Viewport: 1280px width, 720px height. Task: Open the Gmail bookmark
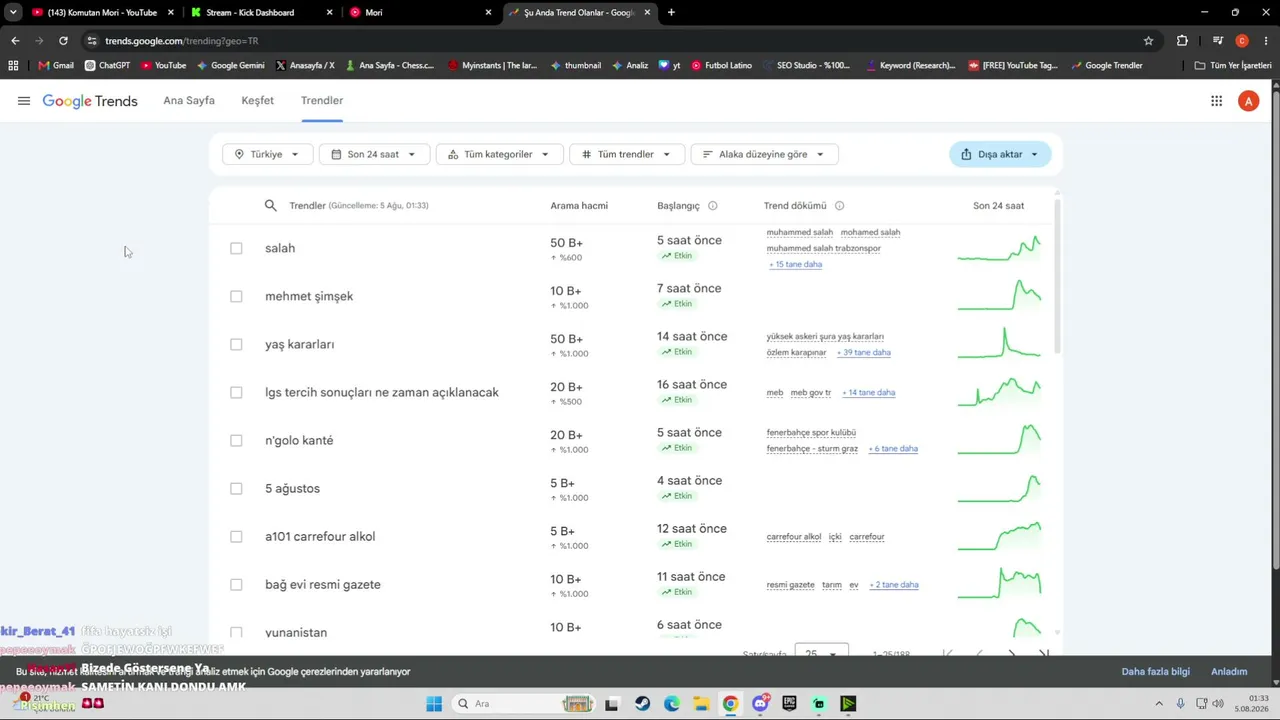coord(56,66)
